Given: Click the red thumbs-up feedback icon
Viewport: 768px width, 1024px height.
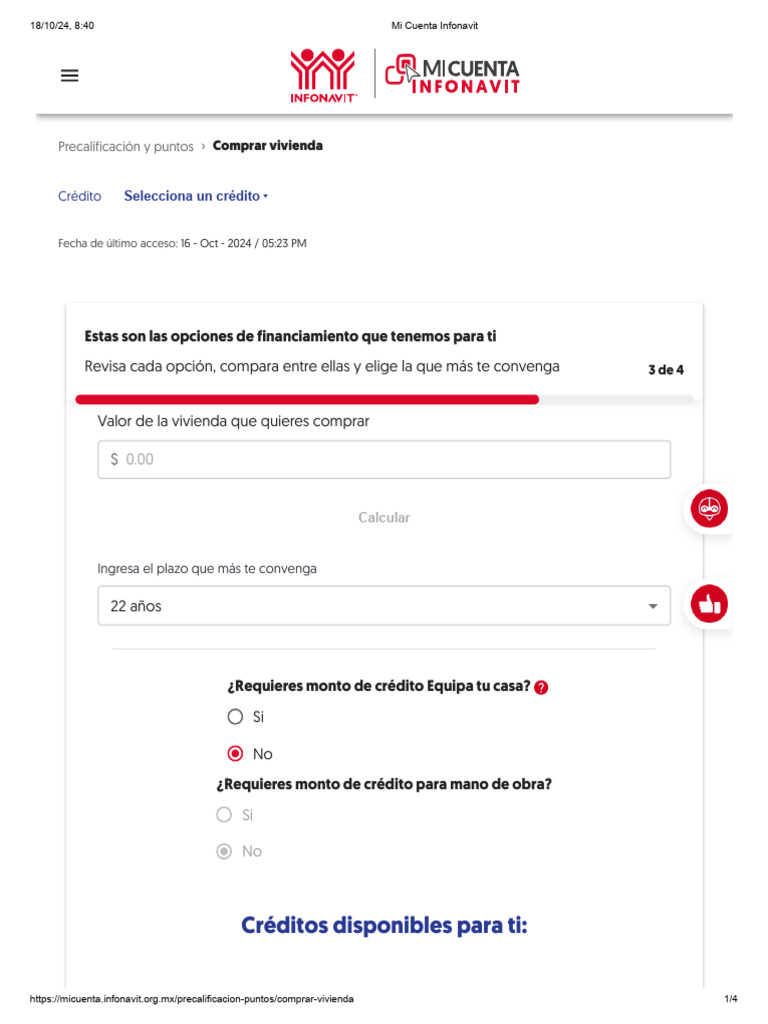Looking at the screenshot, I should (x=711, y=604).
